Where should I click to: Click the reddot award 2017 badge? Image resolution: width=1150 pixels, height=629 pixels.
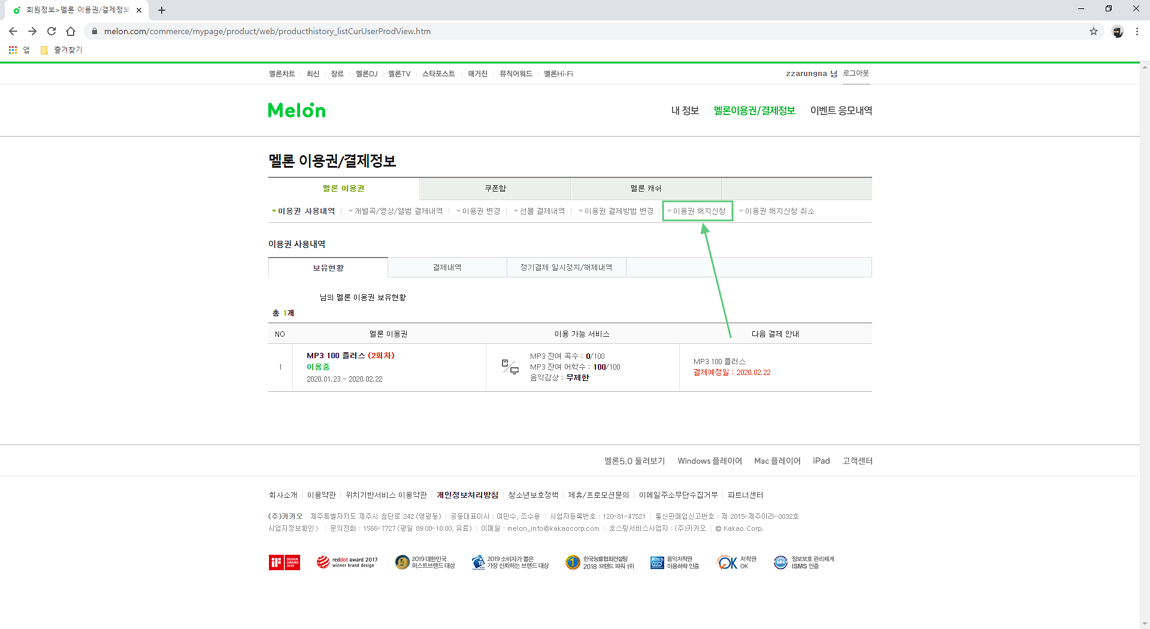point(347,562)
